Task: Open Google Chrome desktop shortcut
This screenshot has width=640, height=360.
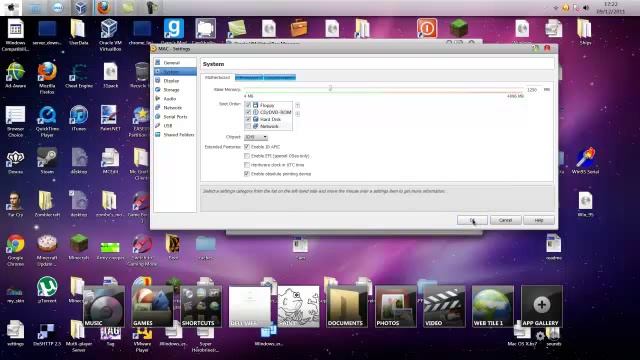Action: [x=15, y=250]
